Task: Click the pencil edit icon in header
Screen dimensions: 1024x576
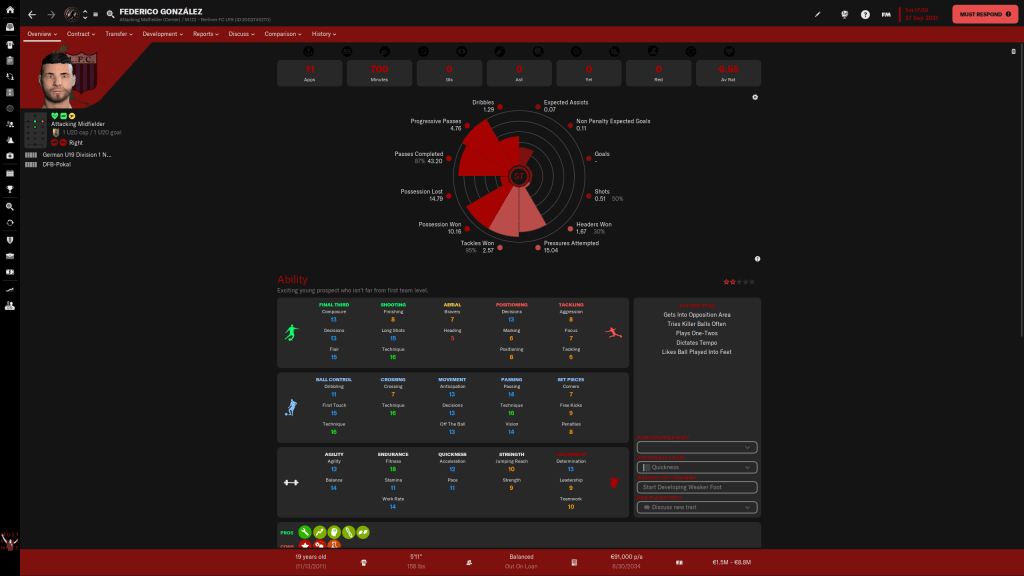Action: (817, 15)
